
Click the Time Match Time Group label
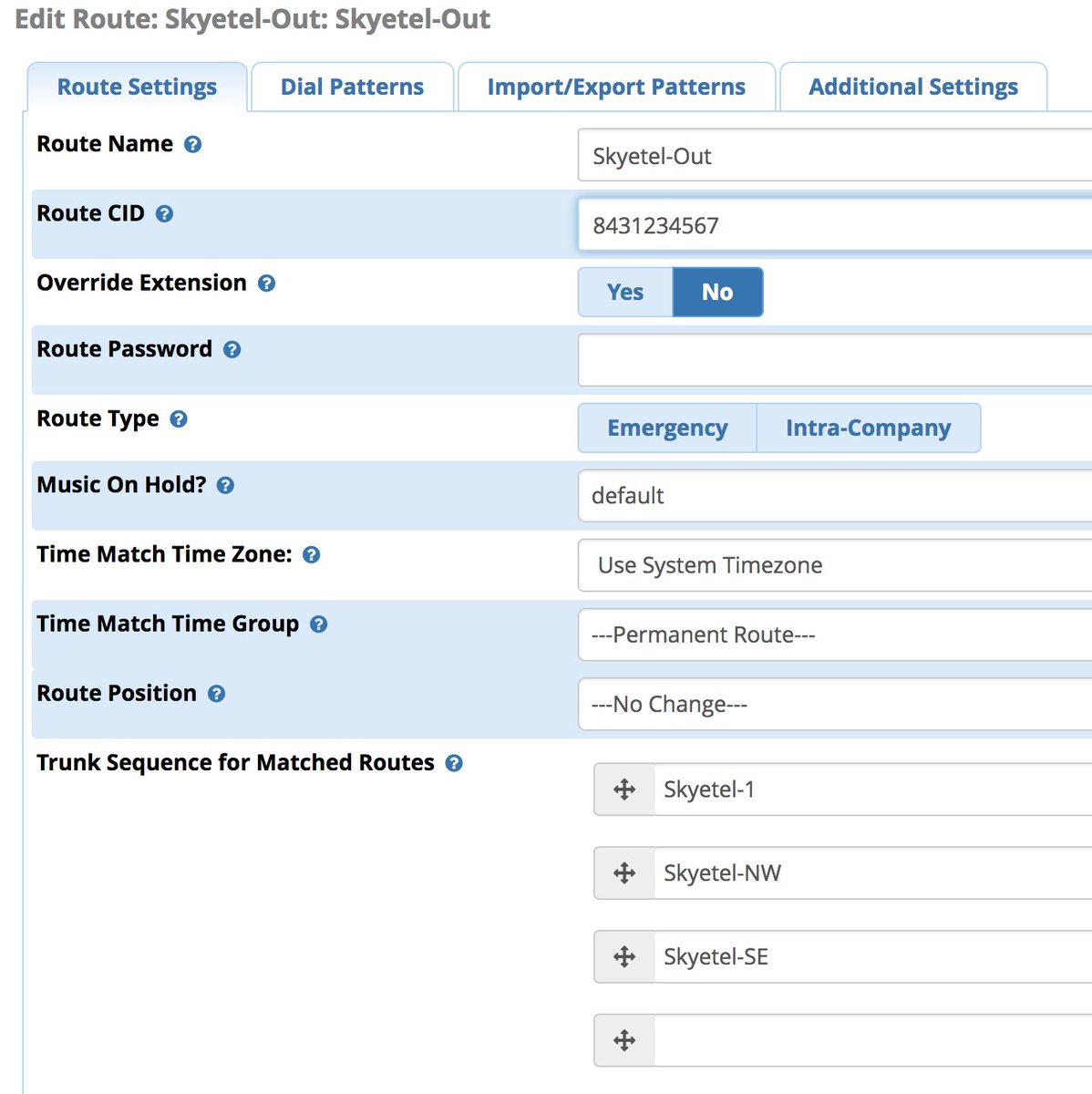coord(168,624)
